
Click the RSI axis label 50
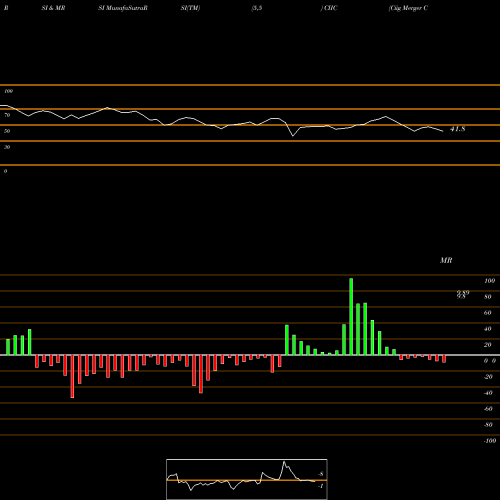[7, 131]
